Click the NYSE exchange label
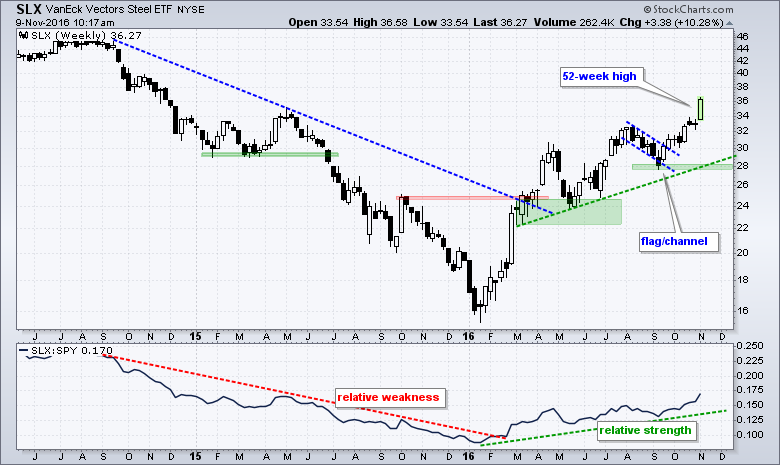The height and width of the screenshot is (465, 780). click(191, 10)
